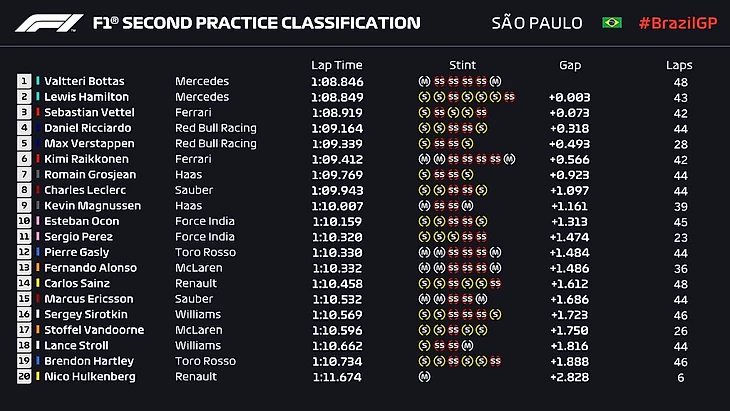Click Kimi Raikkonen's gap value +0.566

[569, 159]
